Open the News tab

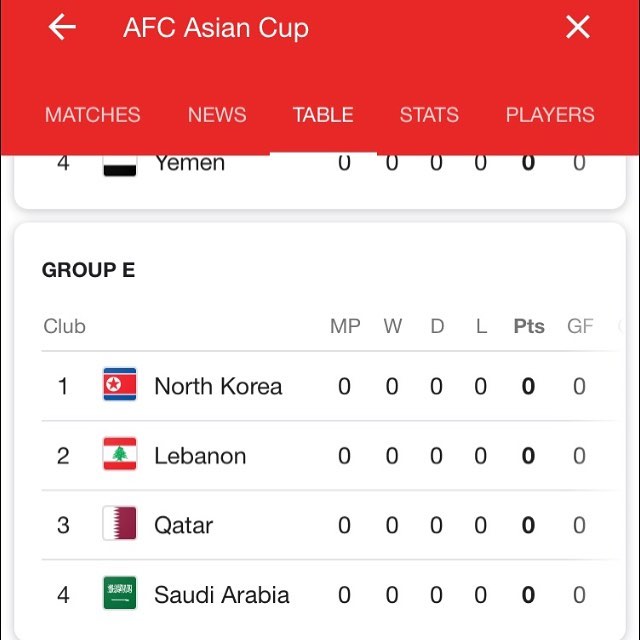(217, 115)
